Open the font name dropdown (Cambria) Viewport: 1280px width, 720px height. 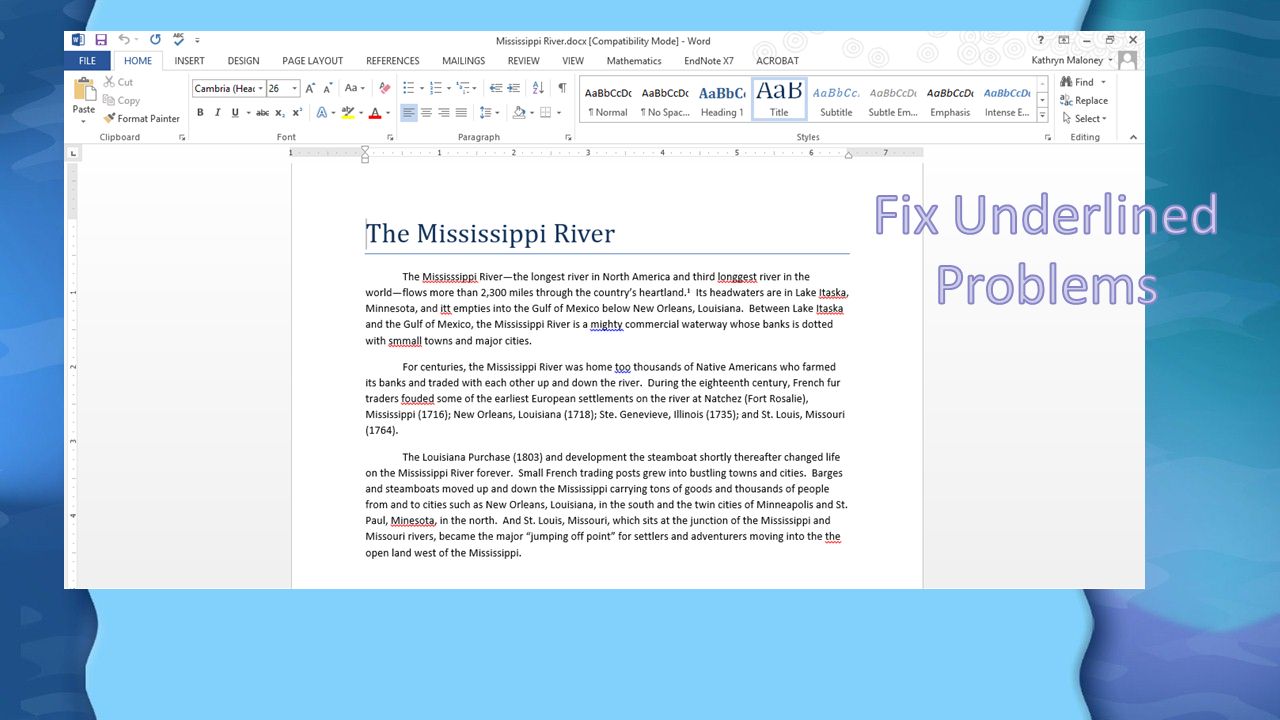(x=262, y=89)
